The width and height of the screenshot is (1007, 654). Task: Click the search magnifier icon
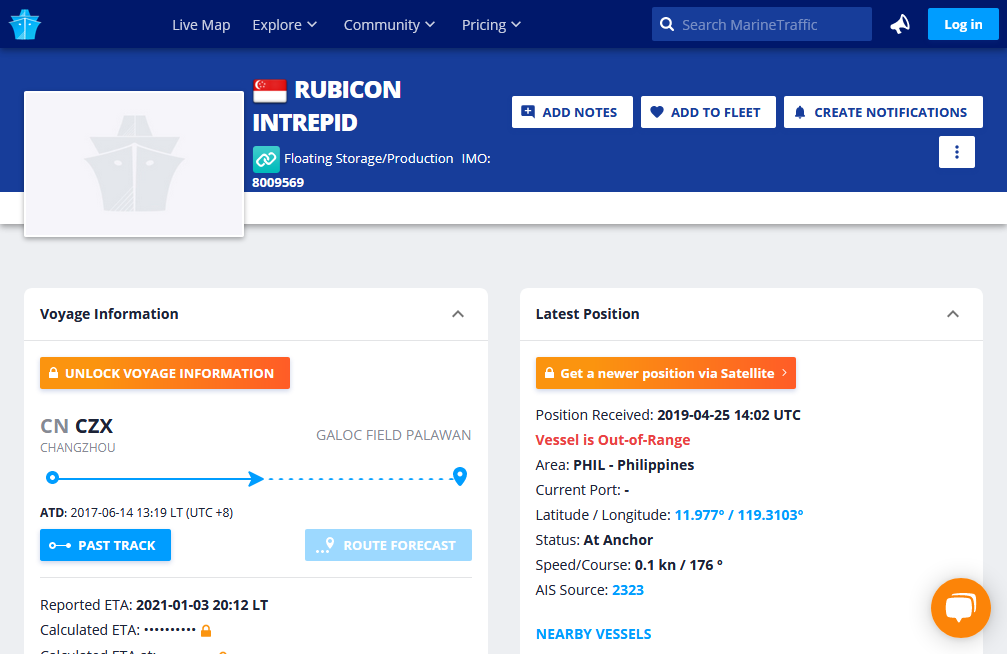(x=667, y=24)
